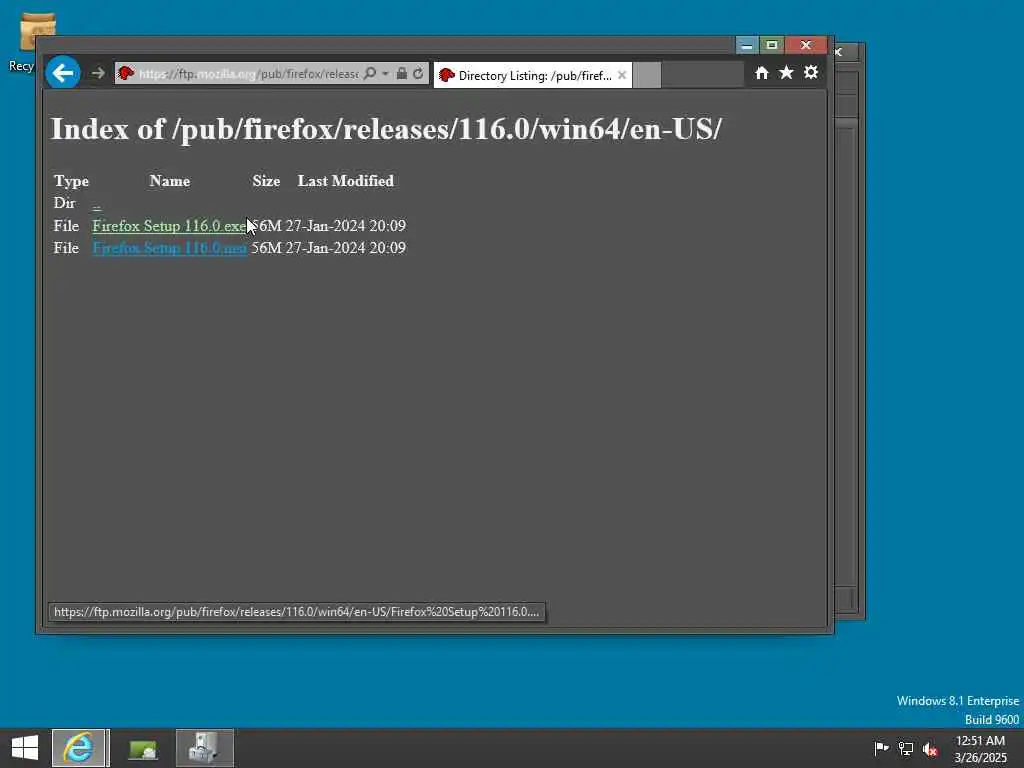1024x768 pixels.
Task: Close the Directory Listing tab
Action: pyautogui.click(x=622, y=75)
